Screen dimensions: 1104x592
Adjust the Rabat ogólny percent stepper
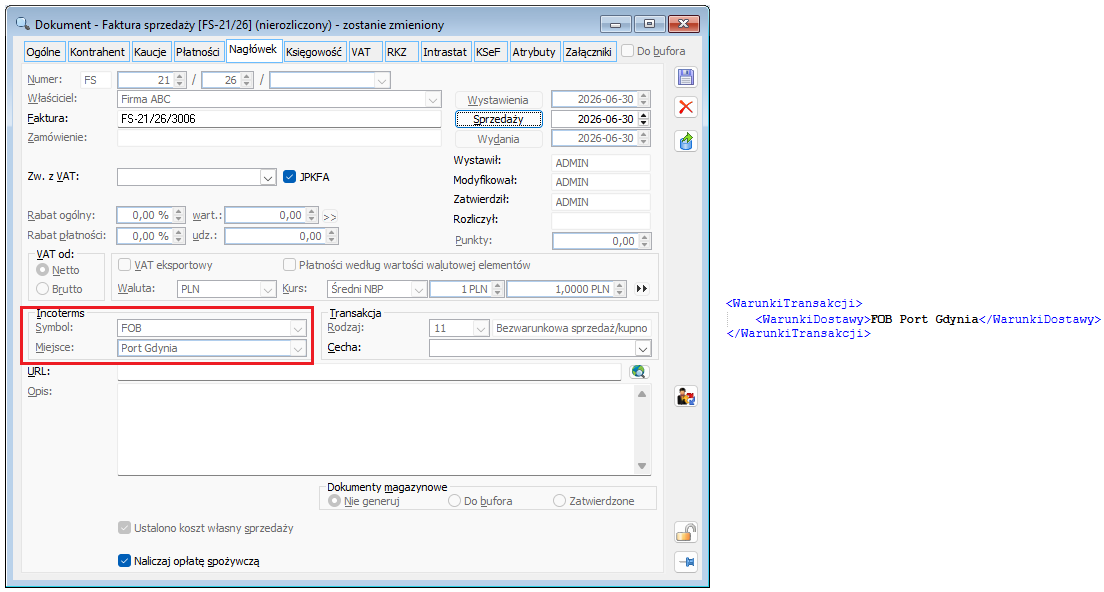pos(179,215)
